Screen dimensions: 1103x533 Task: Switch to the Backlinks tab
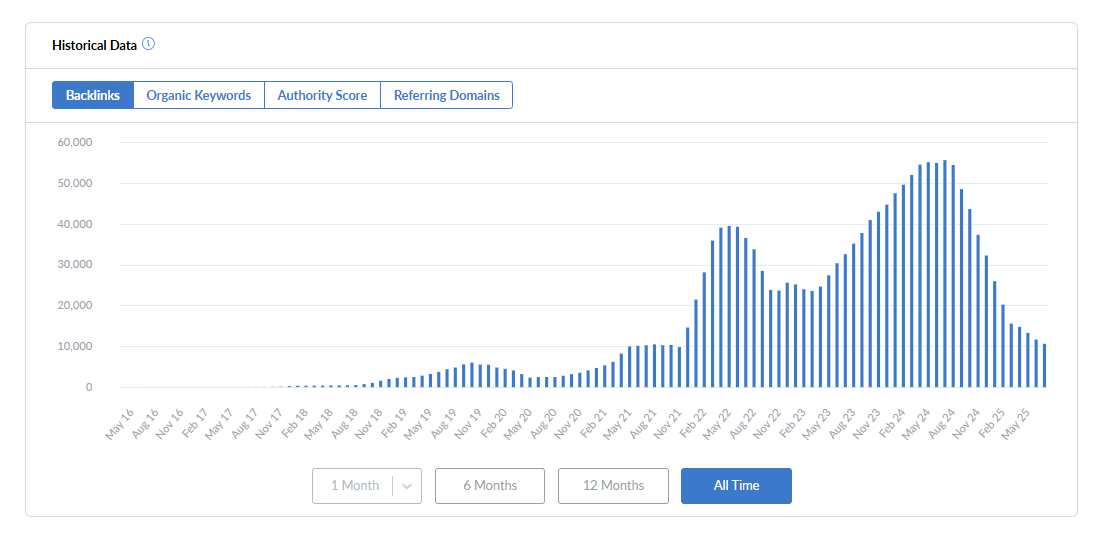coord(93,95)
